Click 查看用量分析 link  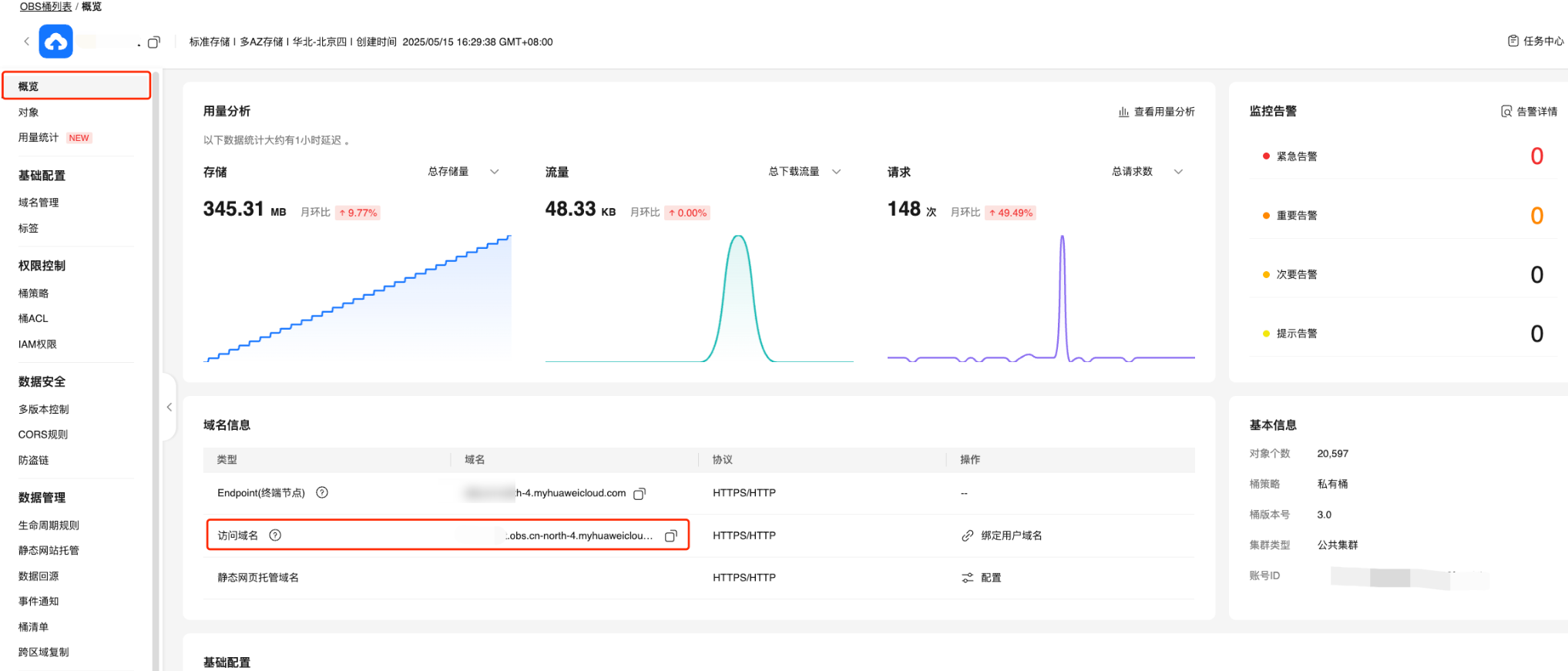click(x=1157, y=112)
